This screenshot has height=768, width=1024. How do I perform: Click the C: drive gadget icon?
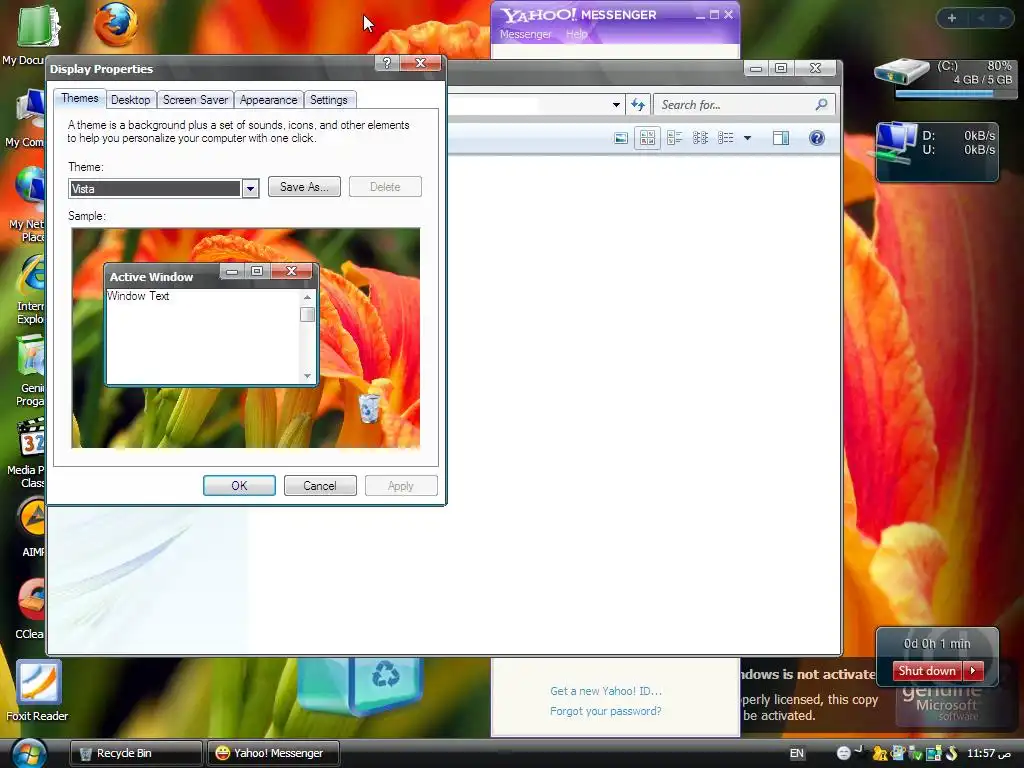(902, 71)
